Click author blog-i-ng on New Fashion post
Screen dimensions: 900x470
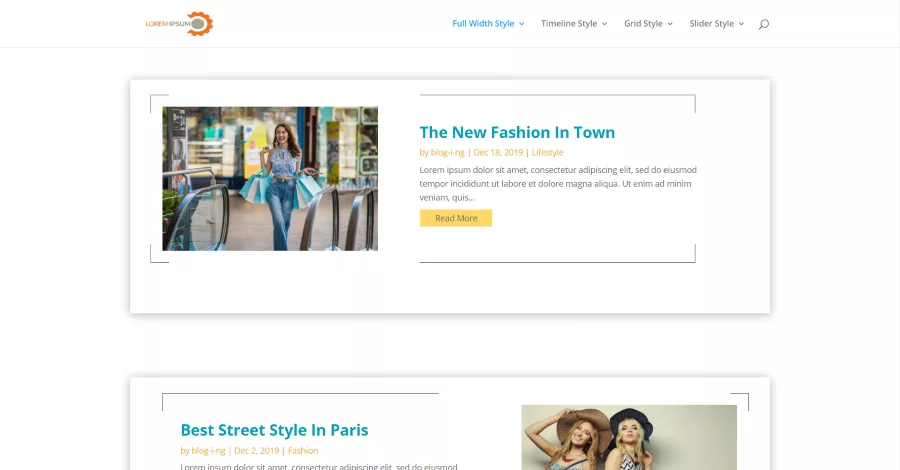coord(447,153)
